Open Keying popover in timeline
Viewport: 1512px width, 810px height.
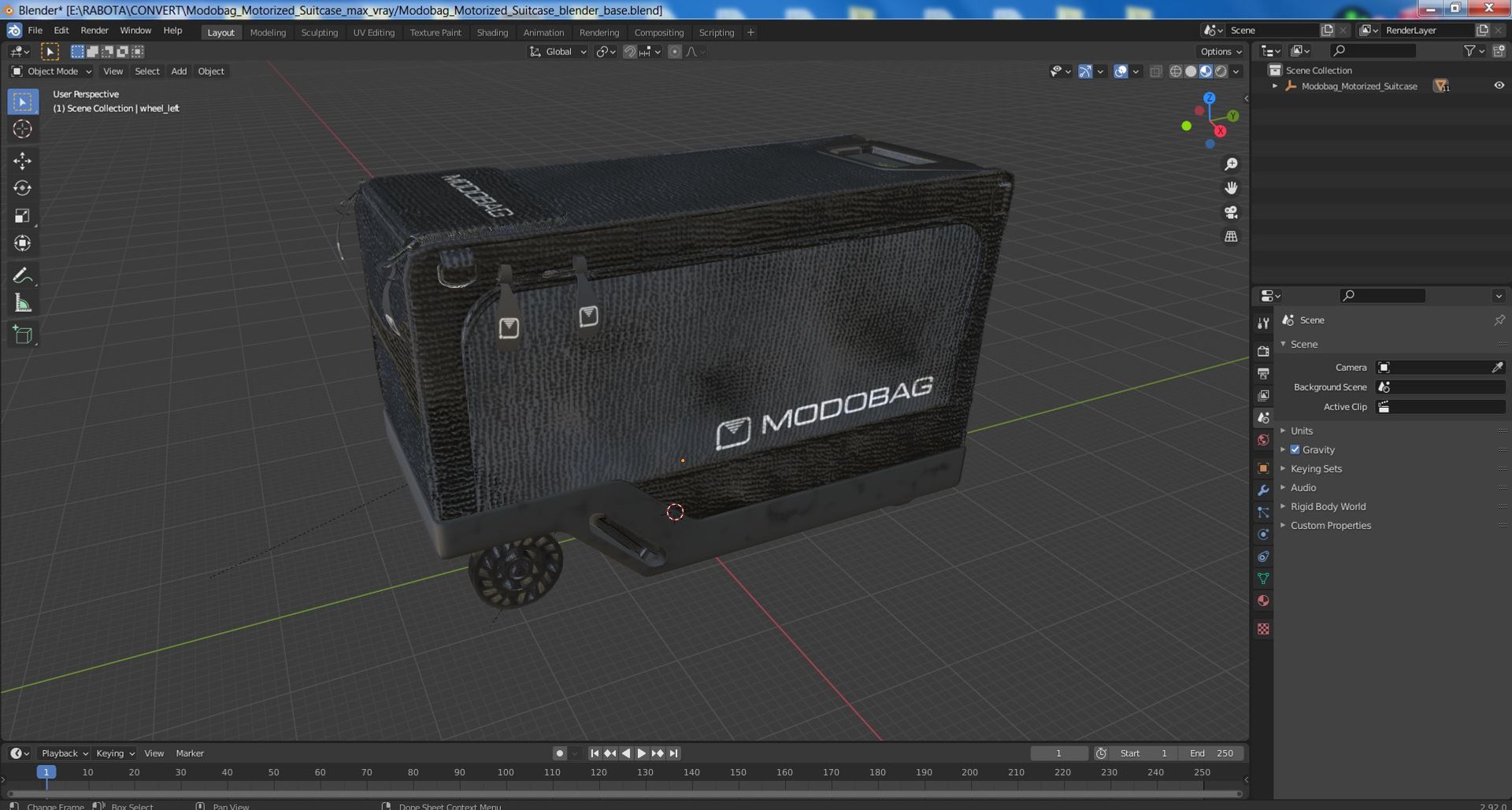pyautogui.click(x=115, y=753)
